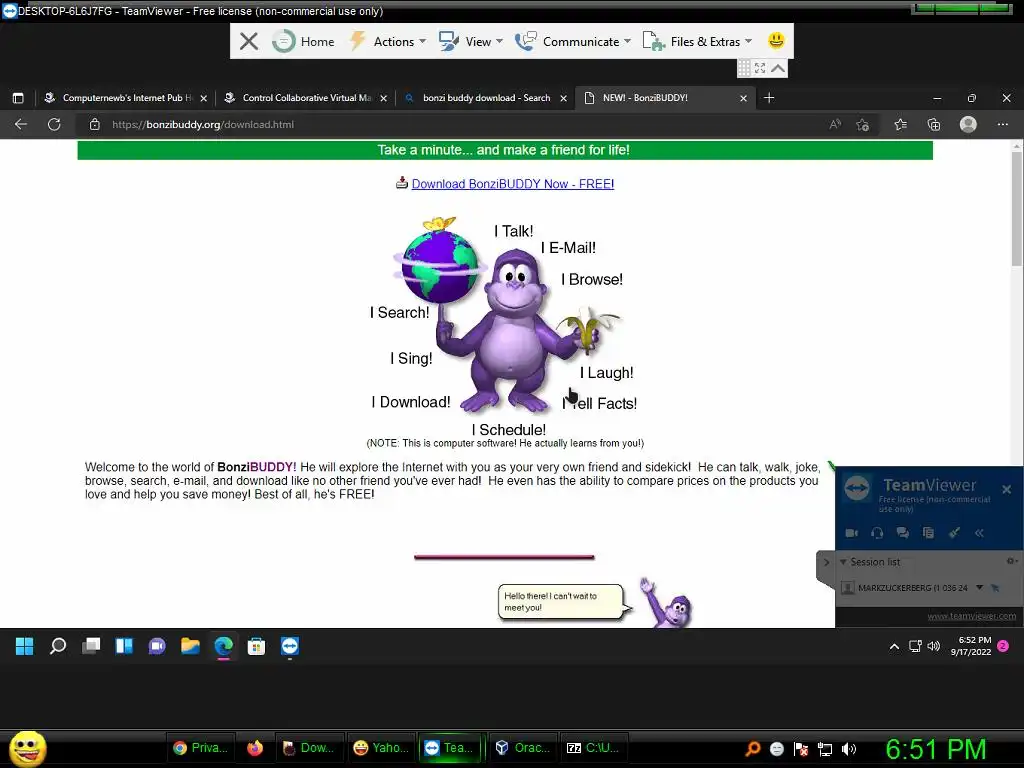Open File Explorer on remote taskbar
The height and width of the screenshot is (768, 1024).
click(x=190, y=646)
